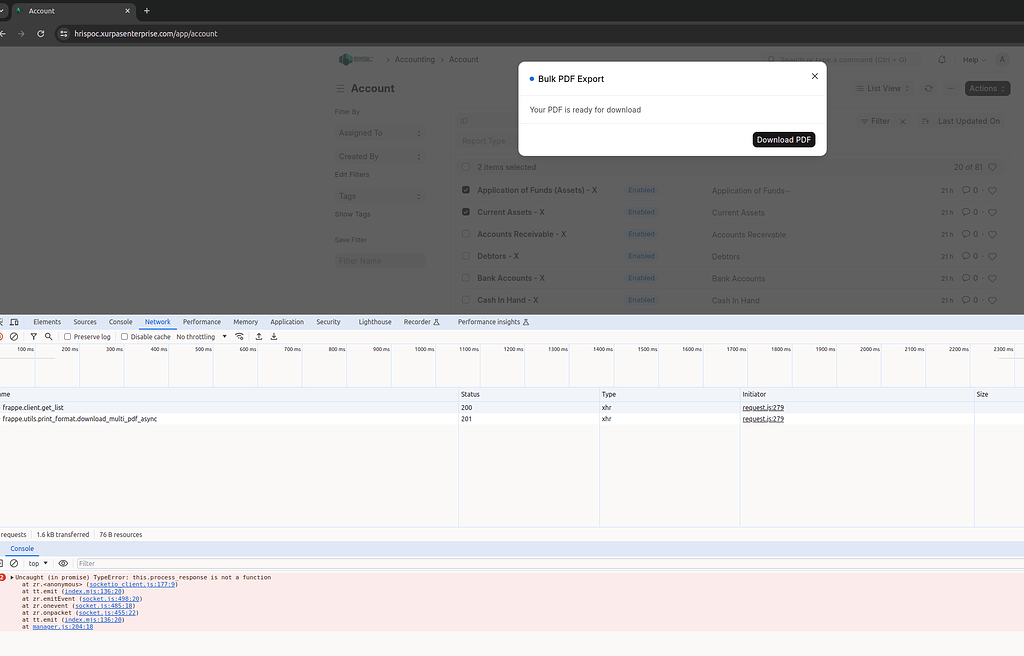Click the Filter Name input field
This screenshot has height=656, width=1024.
(379, 260)
